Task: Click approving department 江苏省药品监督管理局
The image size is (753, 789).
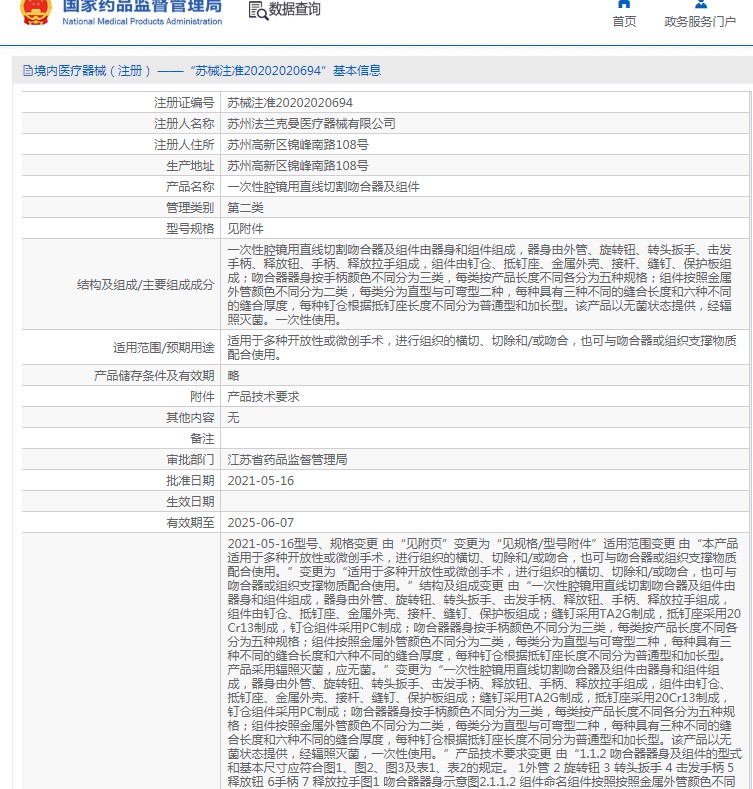Action: click(287, 460)
